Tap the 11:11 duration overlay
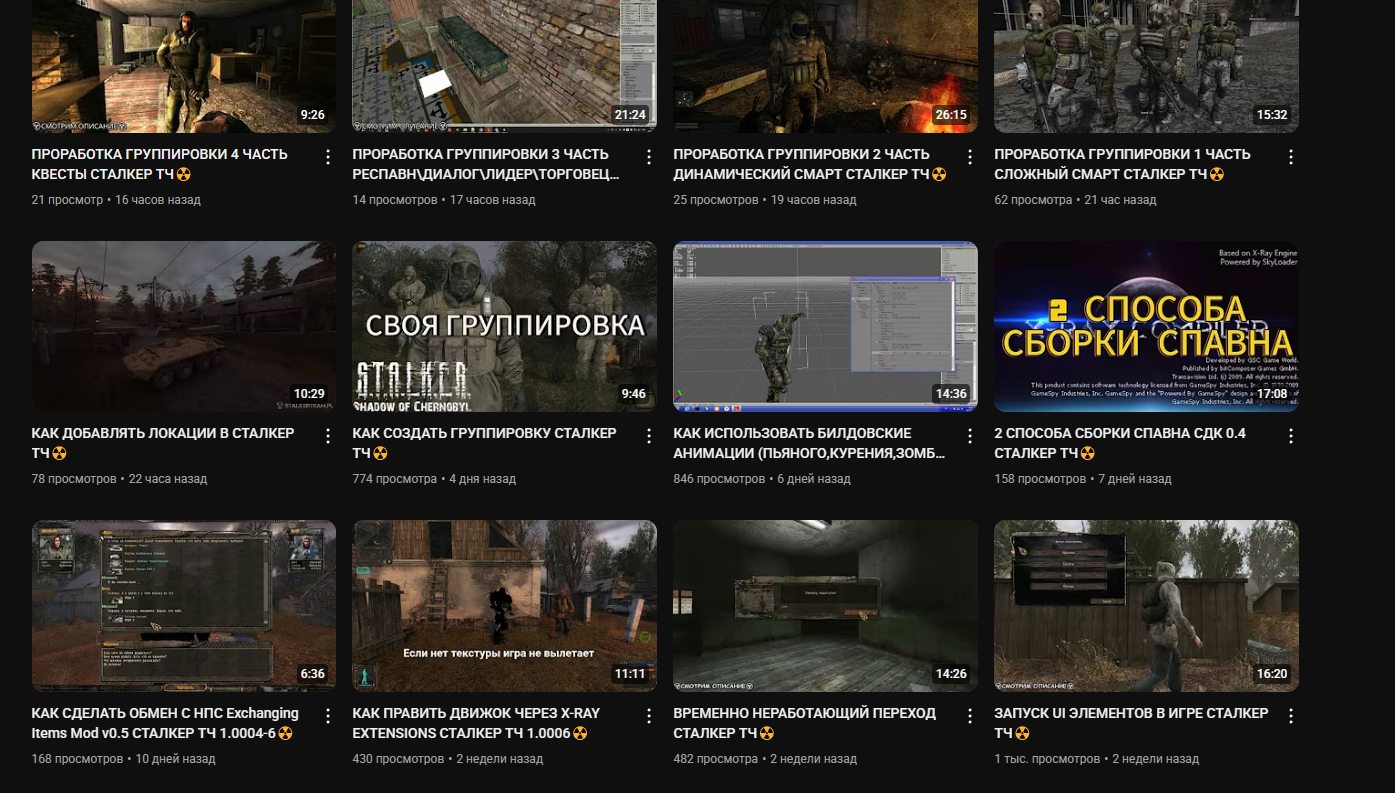Screen dimensions: 1395x793 coord(630,674)
